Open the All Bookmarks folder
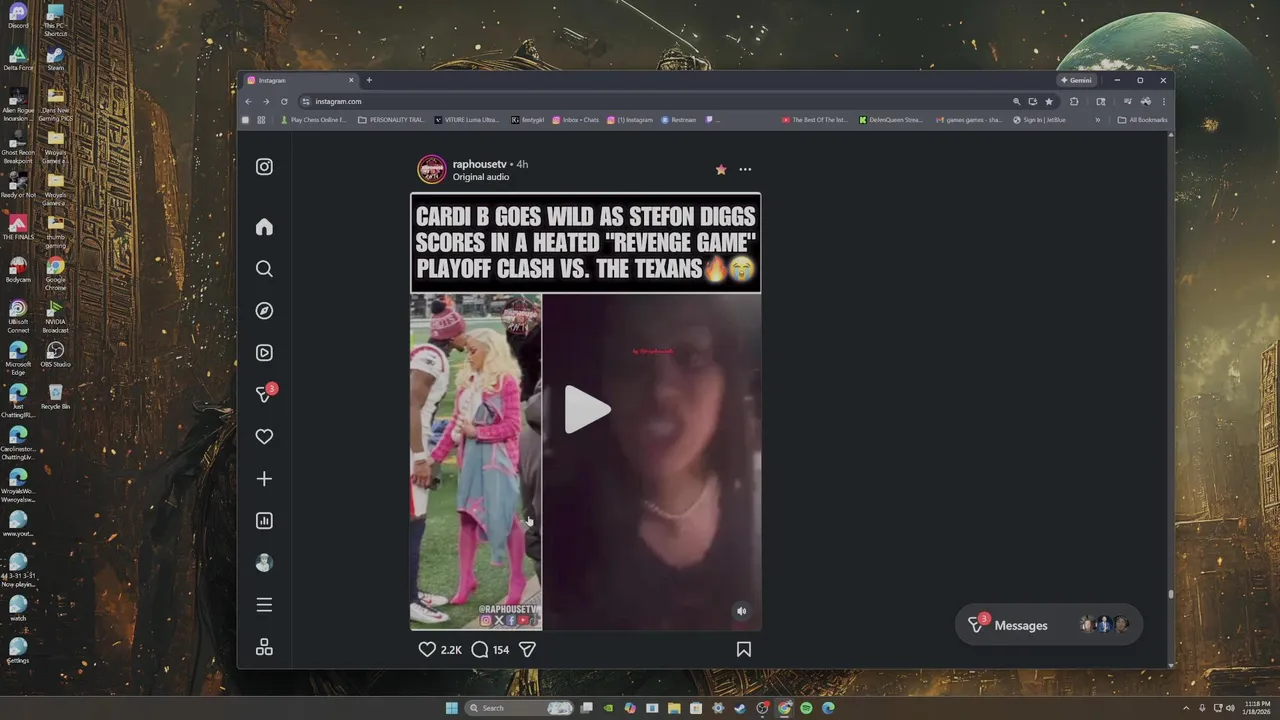Image resolution: width=1280 pixels, height=720 pixels. [x=1143, y=120]
